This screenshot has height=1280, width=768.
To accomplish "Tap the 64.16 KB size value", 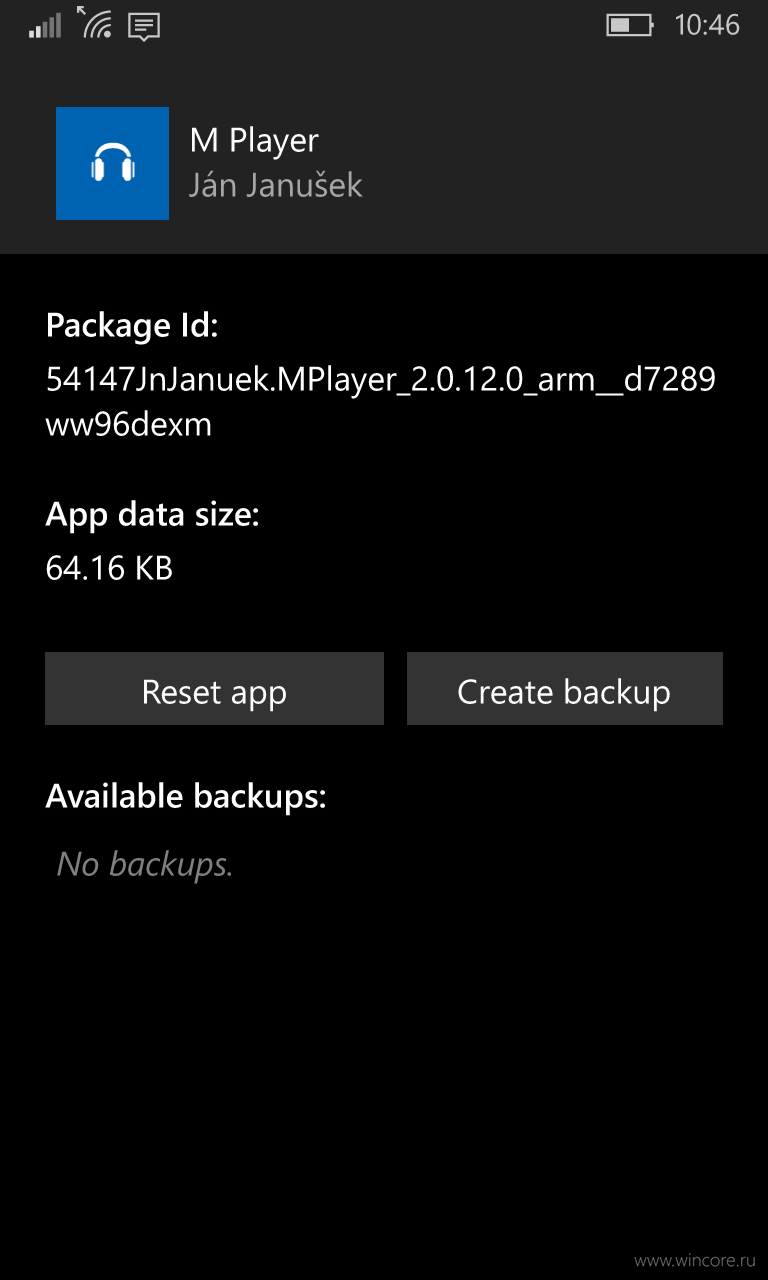I will point(110,568).
